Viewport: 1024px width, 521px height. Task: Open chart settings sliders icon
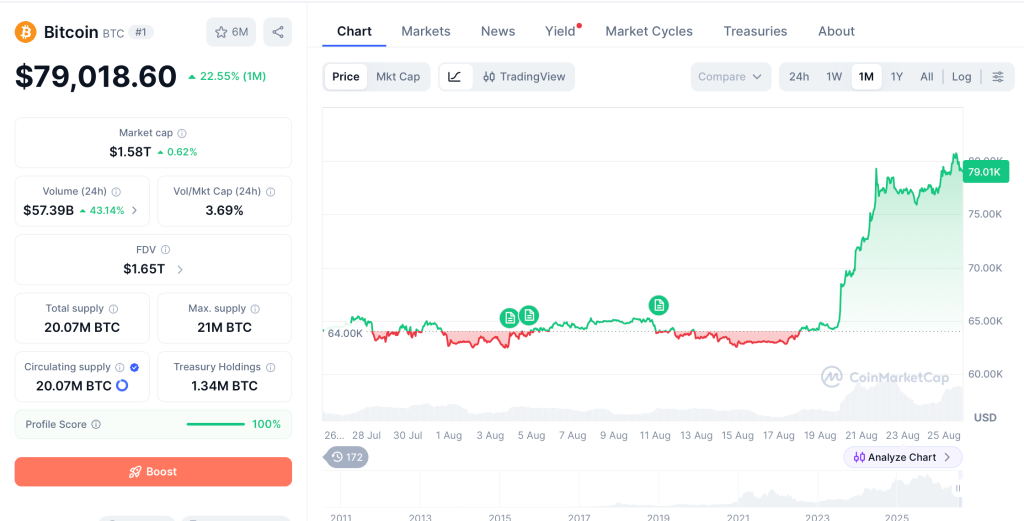[998, 76]
